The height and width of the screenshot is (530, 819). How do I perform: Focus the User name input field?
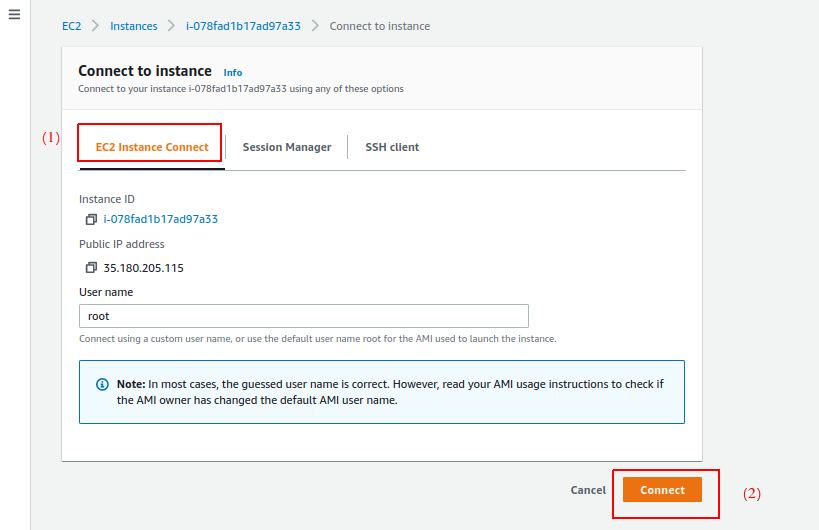pos(303,316)
